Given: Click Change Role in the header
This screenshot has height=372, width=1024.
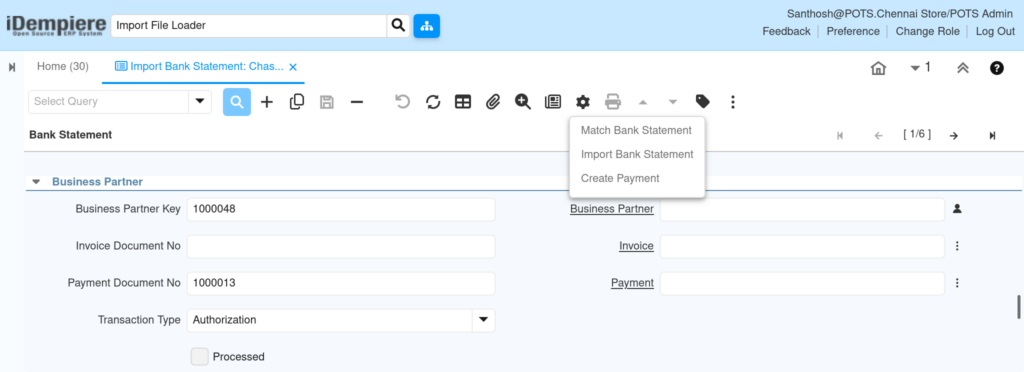Looking at the screenshot, I should [x=927, y=31].
